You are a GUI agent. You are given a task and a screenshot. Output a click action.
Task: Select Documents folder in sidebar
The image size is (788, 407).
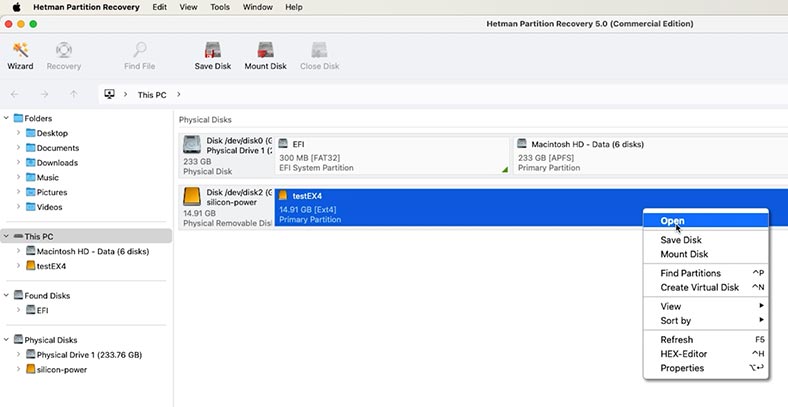57,148
